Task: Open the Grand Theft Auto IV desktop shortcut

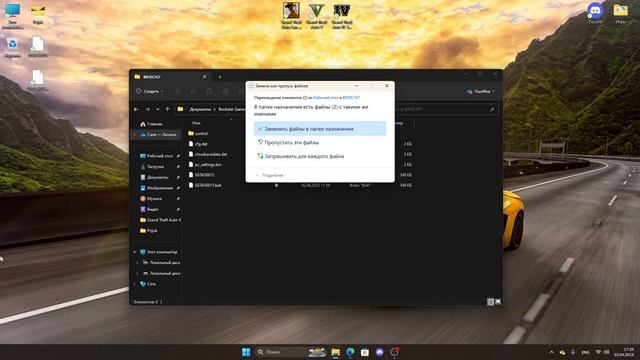Action: point(342,16)
